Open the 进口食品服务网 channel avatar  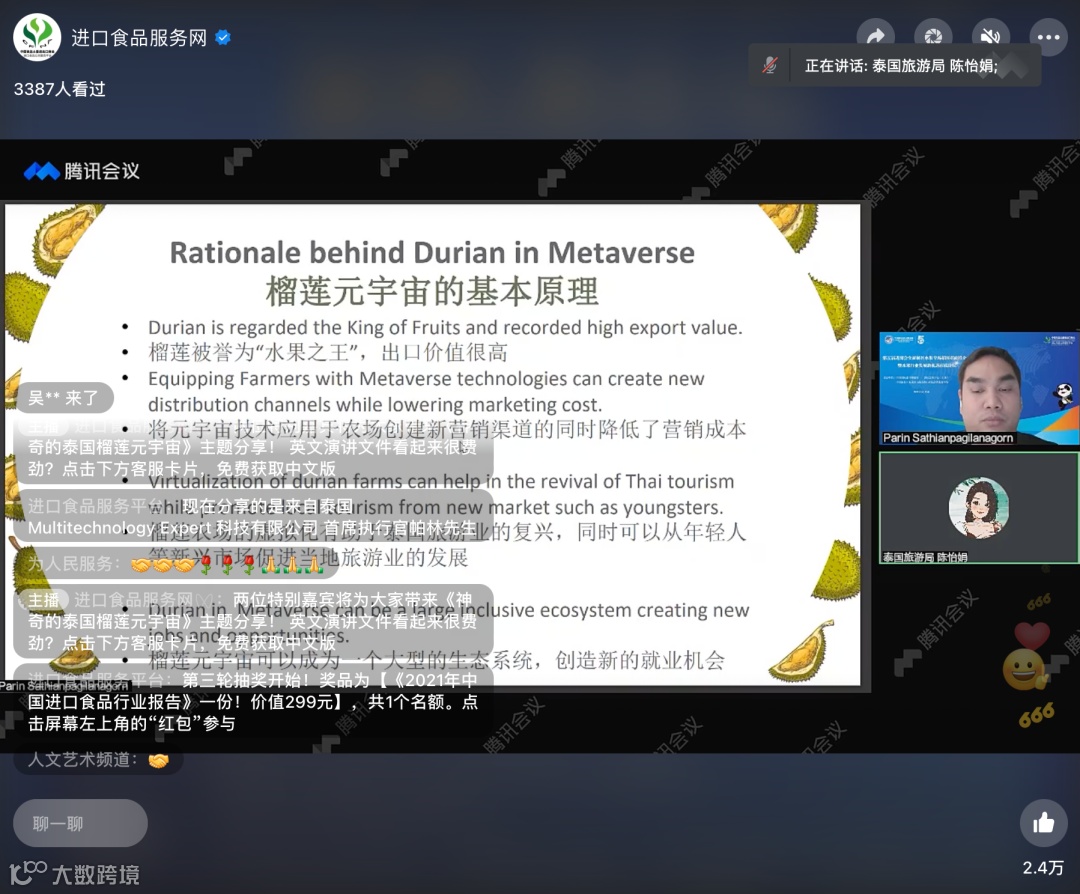[x=37, y=37]
